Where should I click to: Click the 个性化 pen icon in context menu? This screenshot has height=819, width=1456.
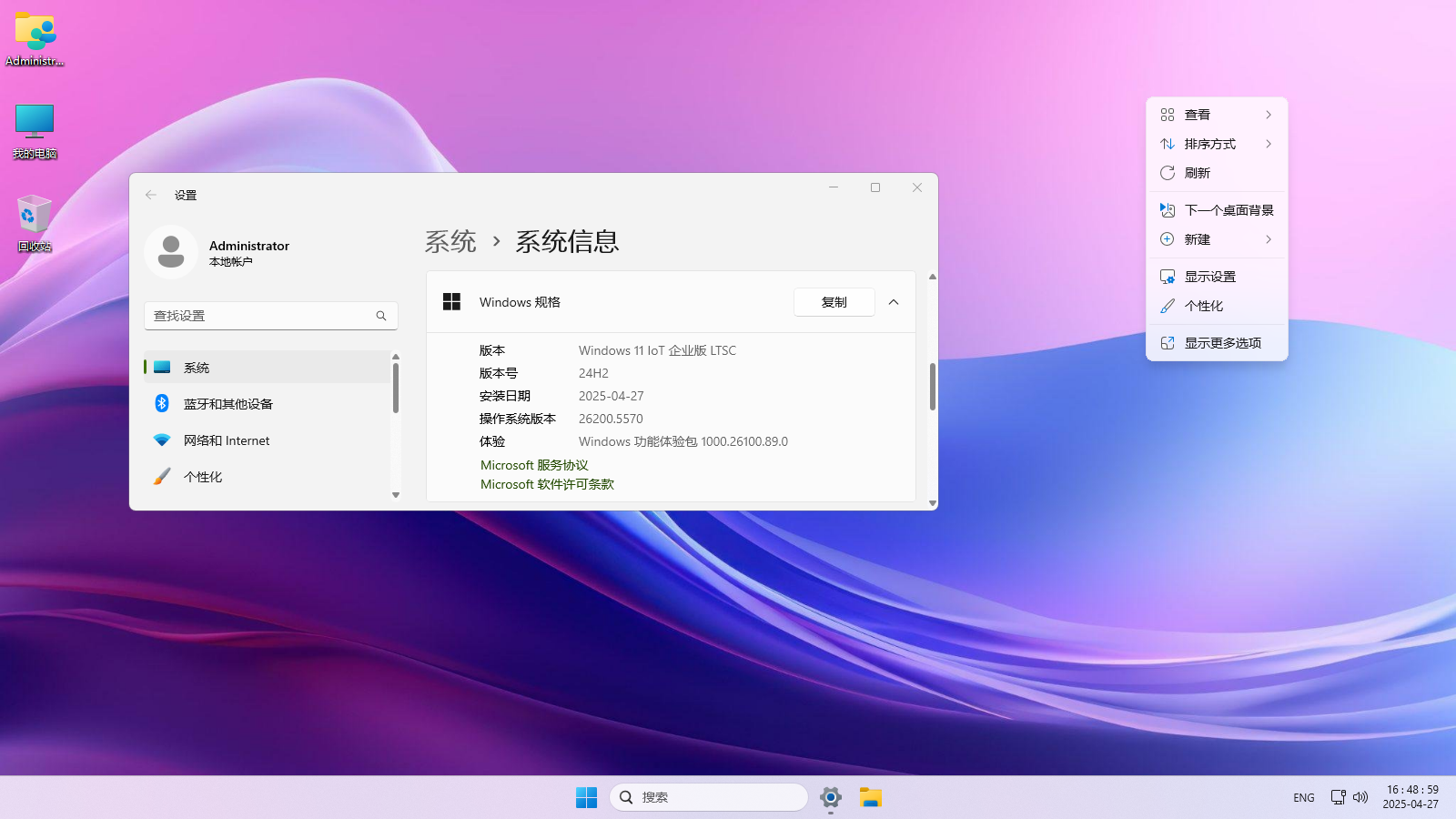click(x=1168, y=306)
